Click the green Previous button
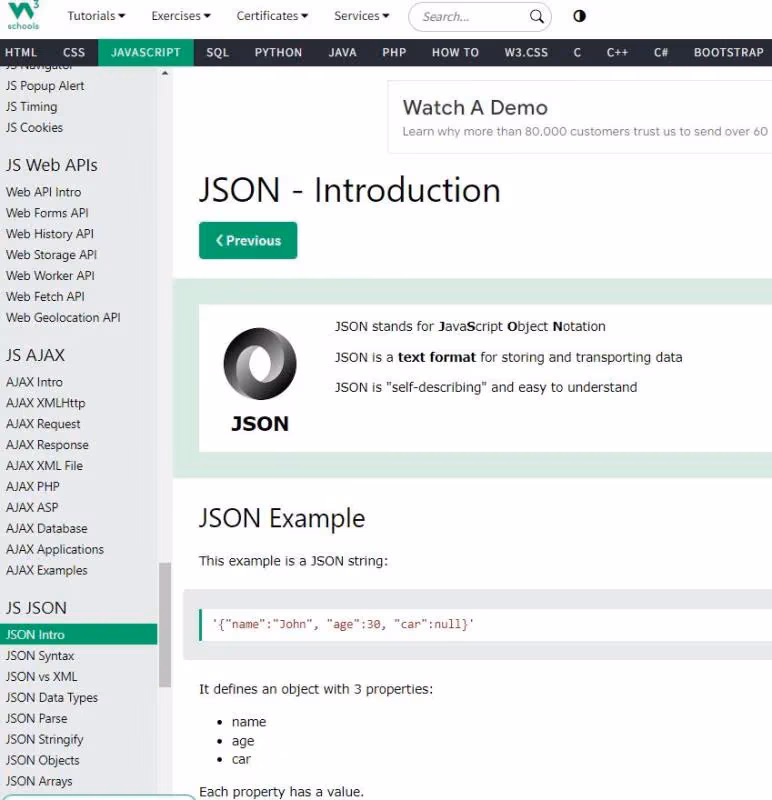The width and height of the screenshot is (772, 800). (248, 240)
